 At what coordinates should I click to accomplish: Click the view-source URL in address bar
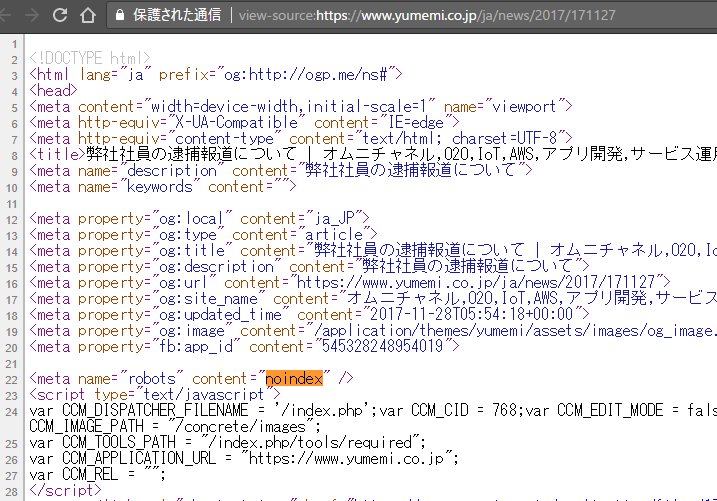click(x=427, y=15)
